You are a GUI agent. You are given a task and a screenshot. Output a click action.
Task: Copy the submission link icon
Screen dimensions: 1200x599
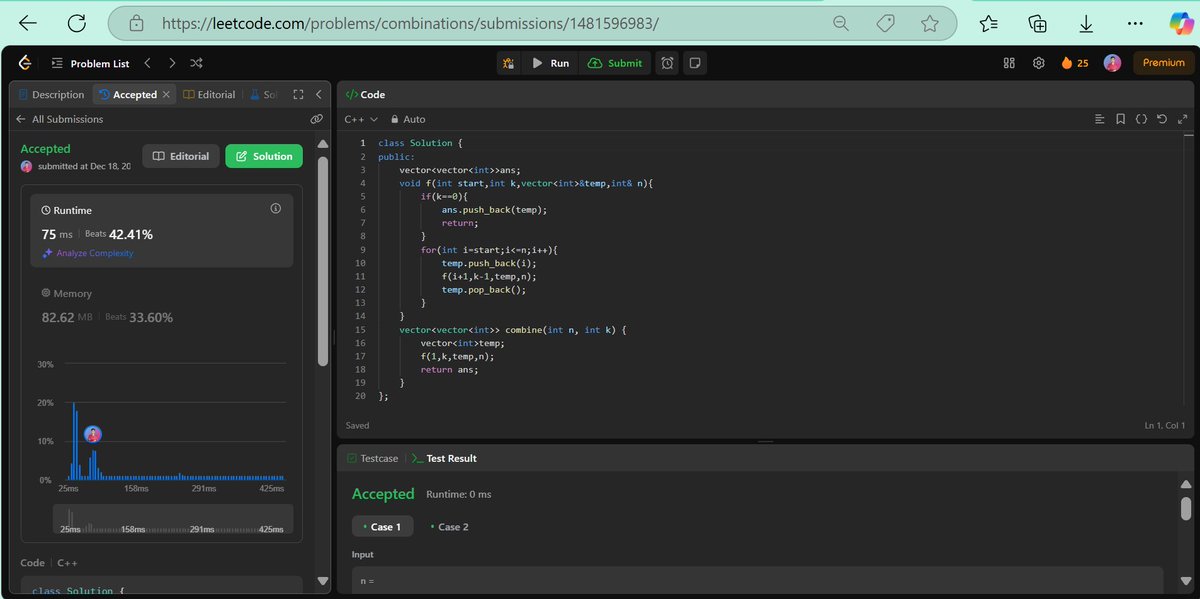click(317, 119)
